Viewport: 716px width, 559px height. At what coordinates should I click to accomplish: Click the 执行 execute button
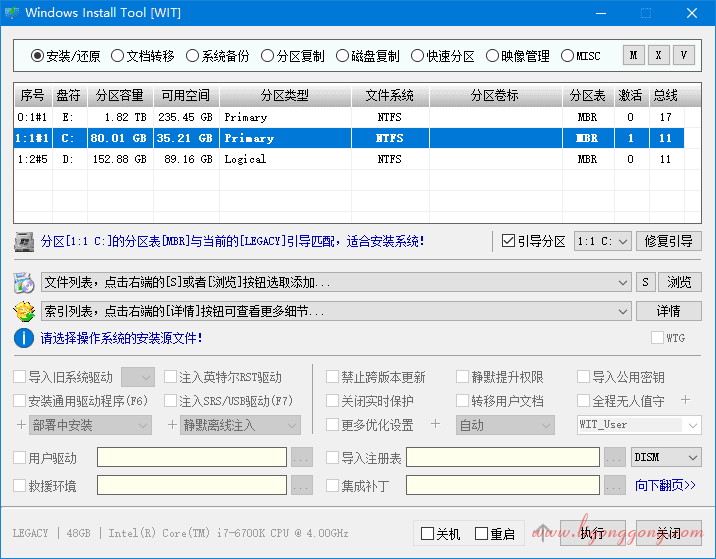pyautogui.click(x=593, y=533)
